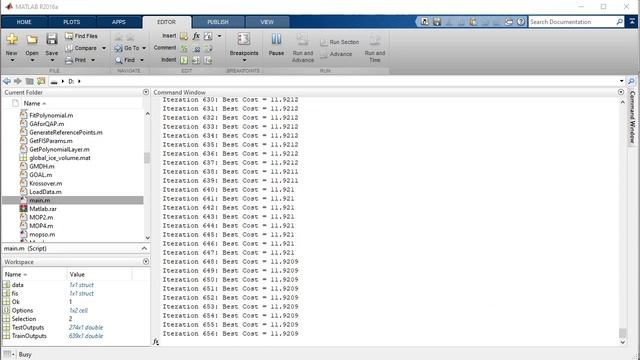
Task: Click the Save disk icon
Action: click(x=51, y=39)
